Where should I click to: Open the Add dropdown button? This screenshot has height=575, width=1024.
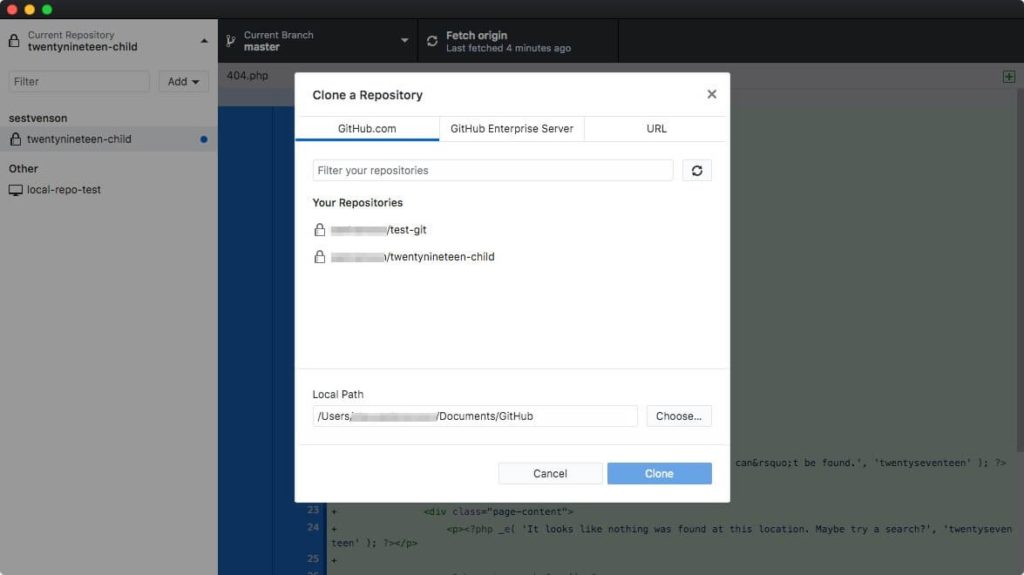tap(184, 82)
